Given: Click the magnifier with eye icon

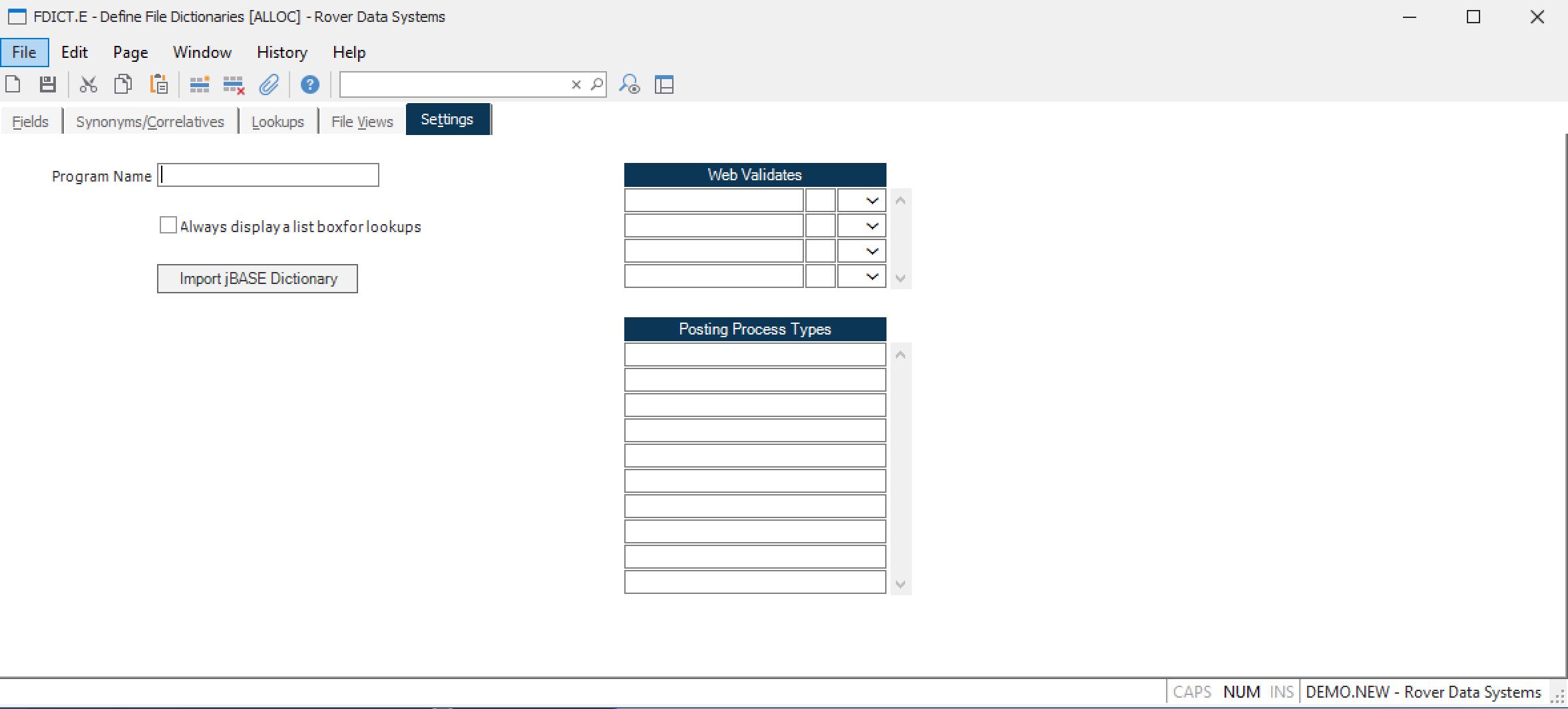Looking at the screenshot, I should (629, 84).
